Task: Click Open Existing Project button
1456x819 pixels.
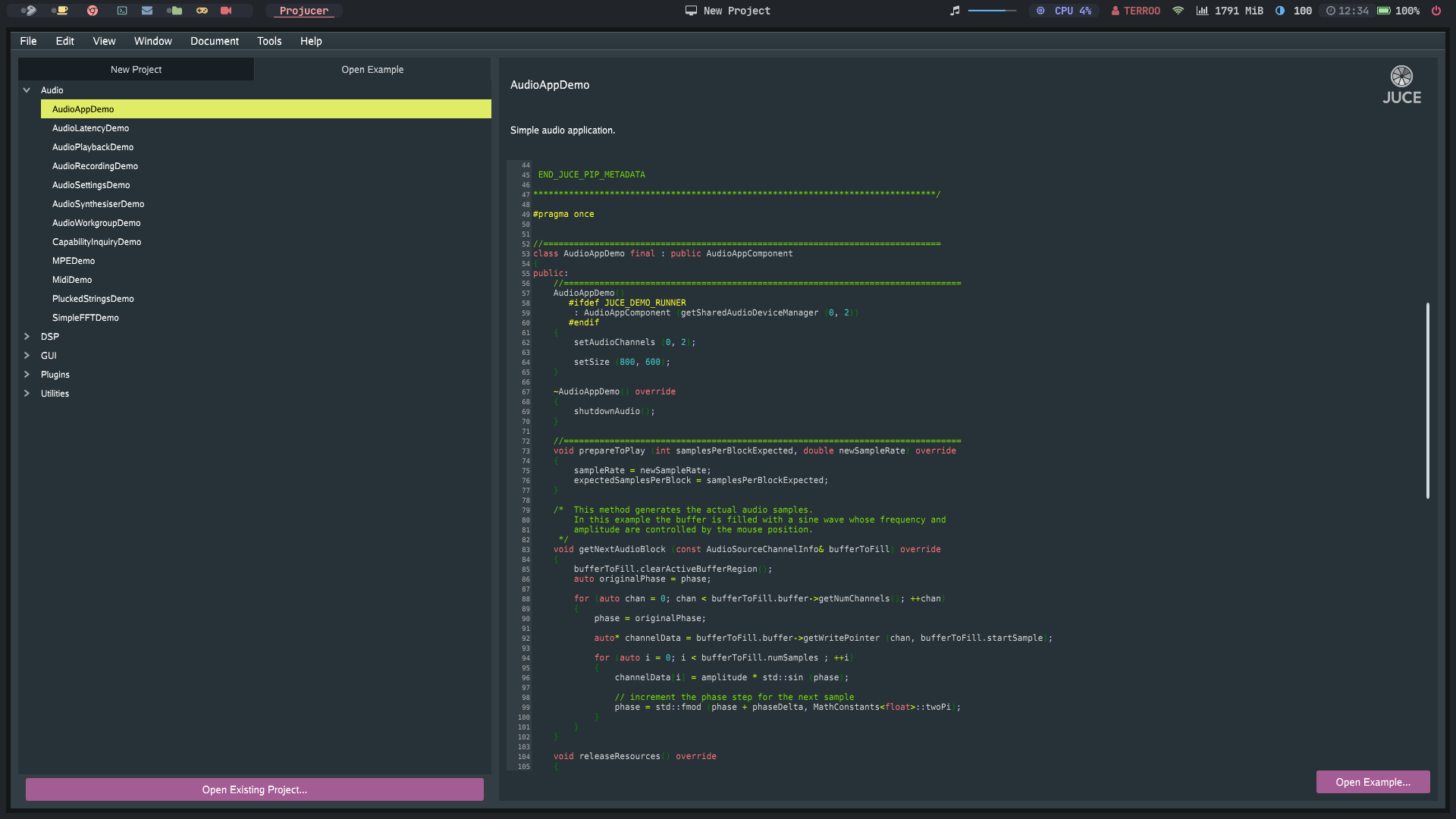Action: (x=254, y=789)
